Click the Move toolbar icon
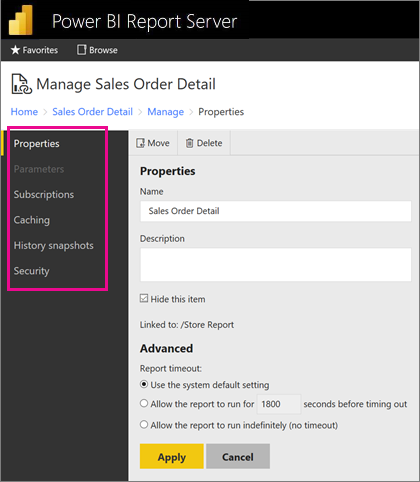This screenshot has height=482, width=420. coord(140,143)
